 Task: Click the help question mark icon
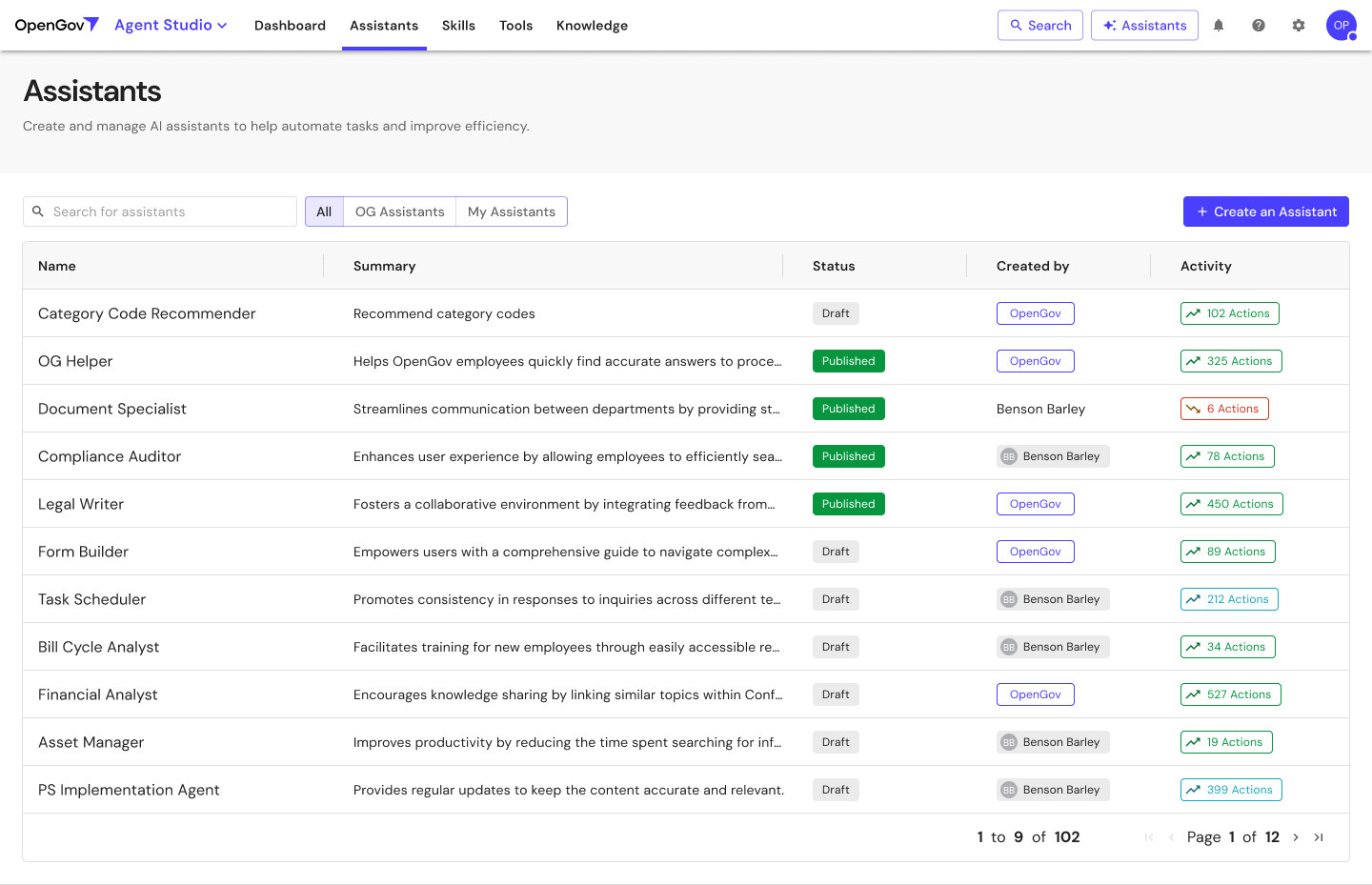coord(1258,25)
